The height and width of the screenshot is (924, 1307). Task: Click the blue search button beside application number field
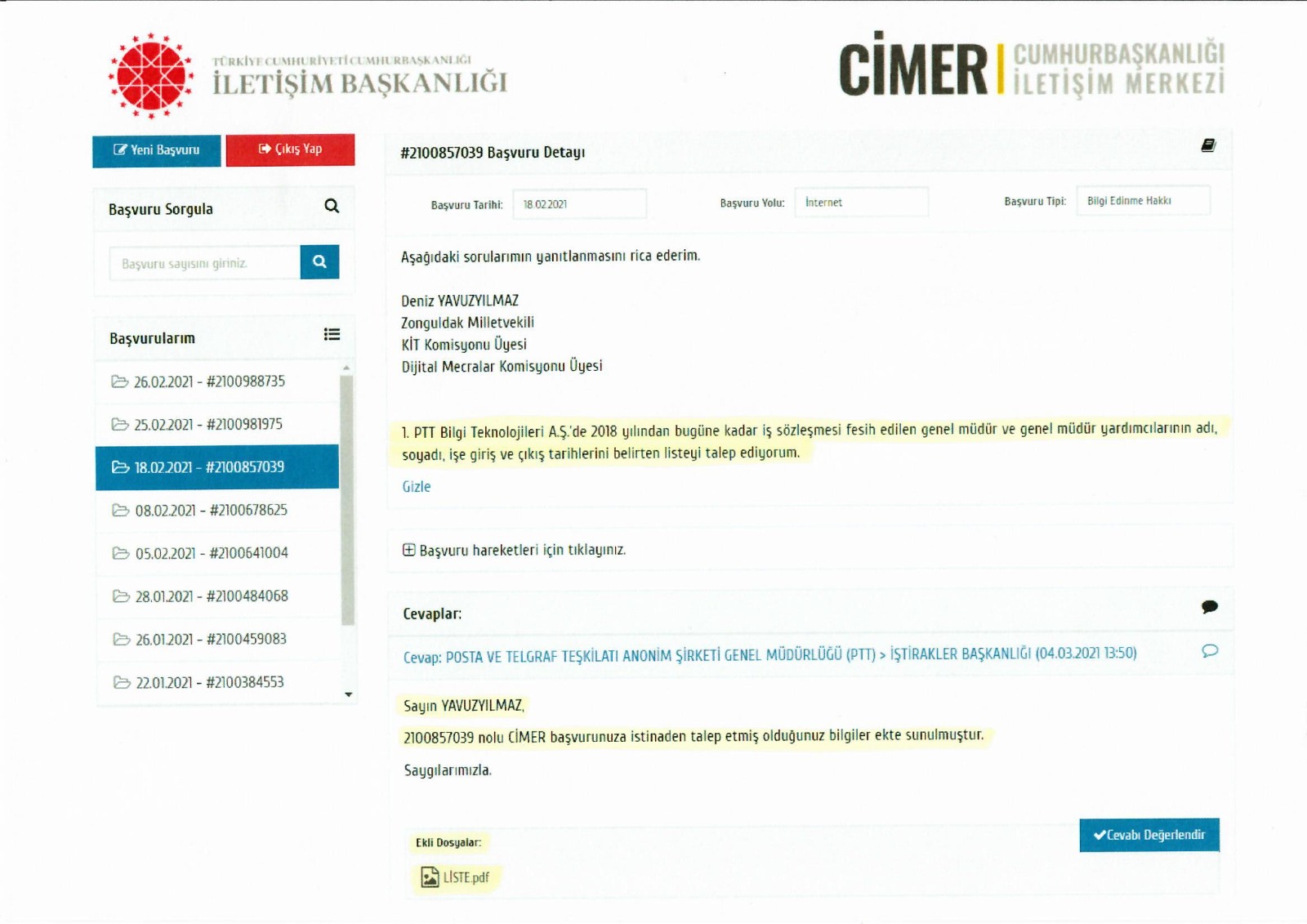319,262
